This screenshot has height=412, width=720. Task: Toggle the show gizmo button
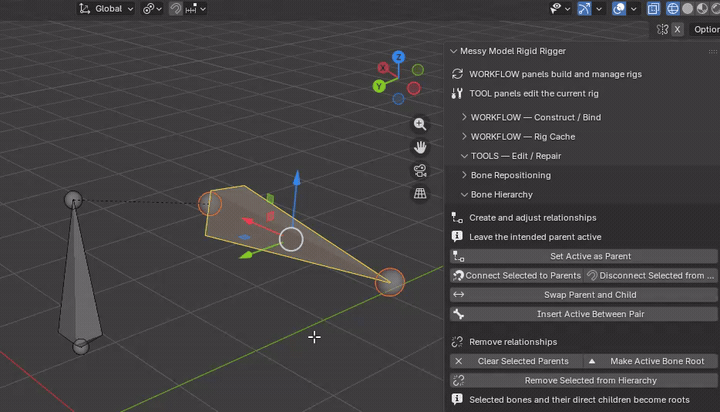(x=584, y=9)
